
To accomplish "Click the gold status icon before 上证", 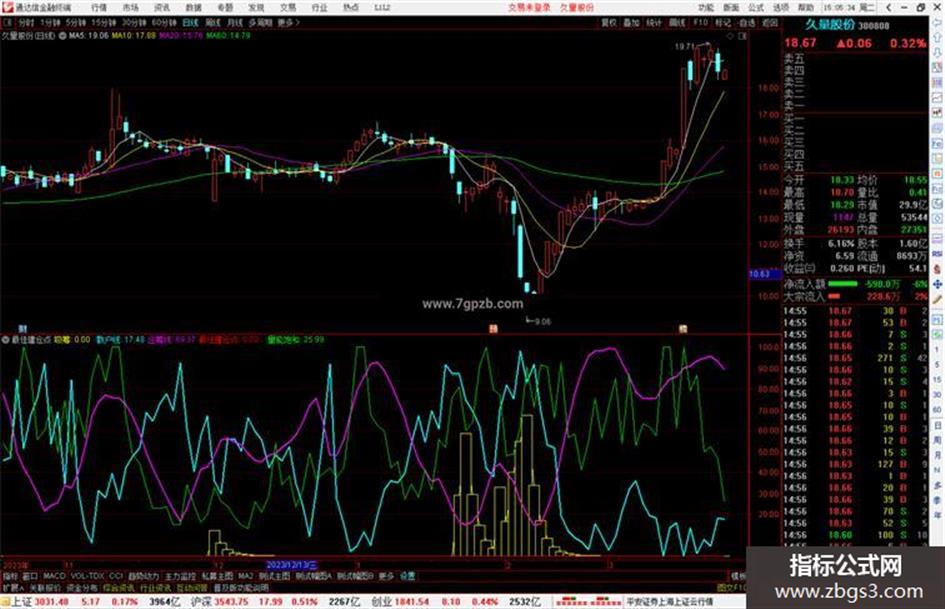I will [5, 602].
